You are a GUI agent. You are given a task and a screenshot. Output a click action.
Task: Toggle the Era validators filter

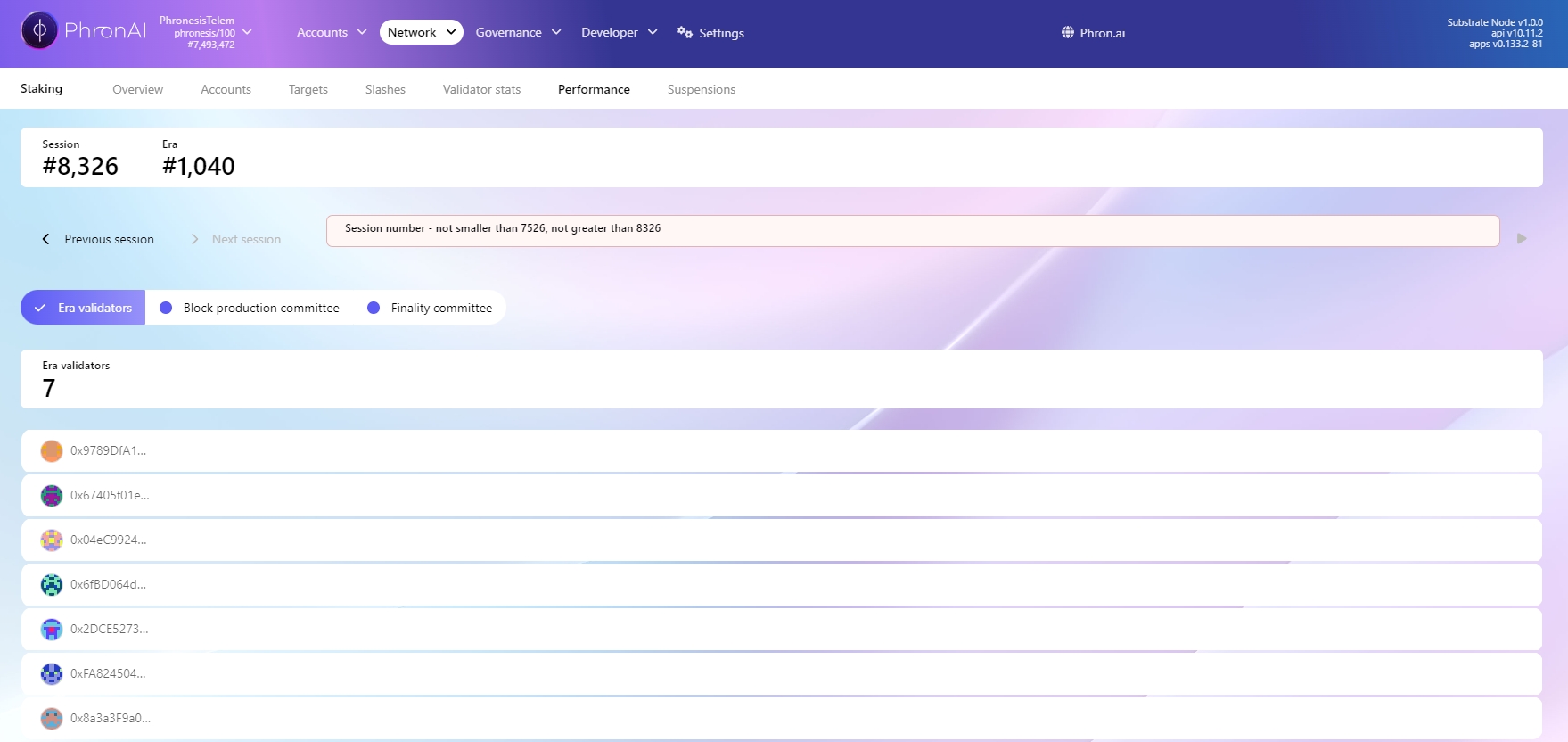(x=83, y=308)
